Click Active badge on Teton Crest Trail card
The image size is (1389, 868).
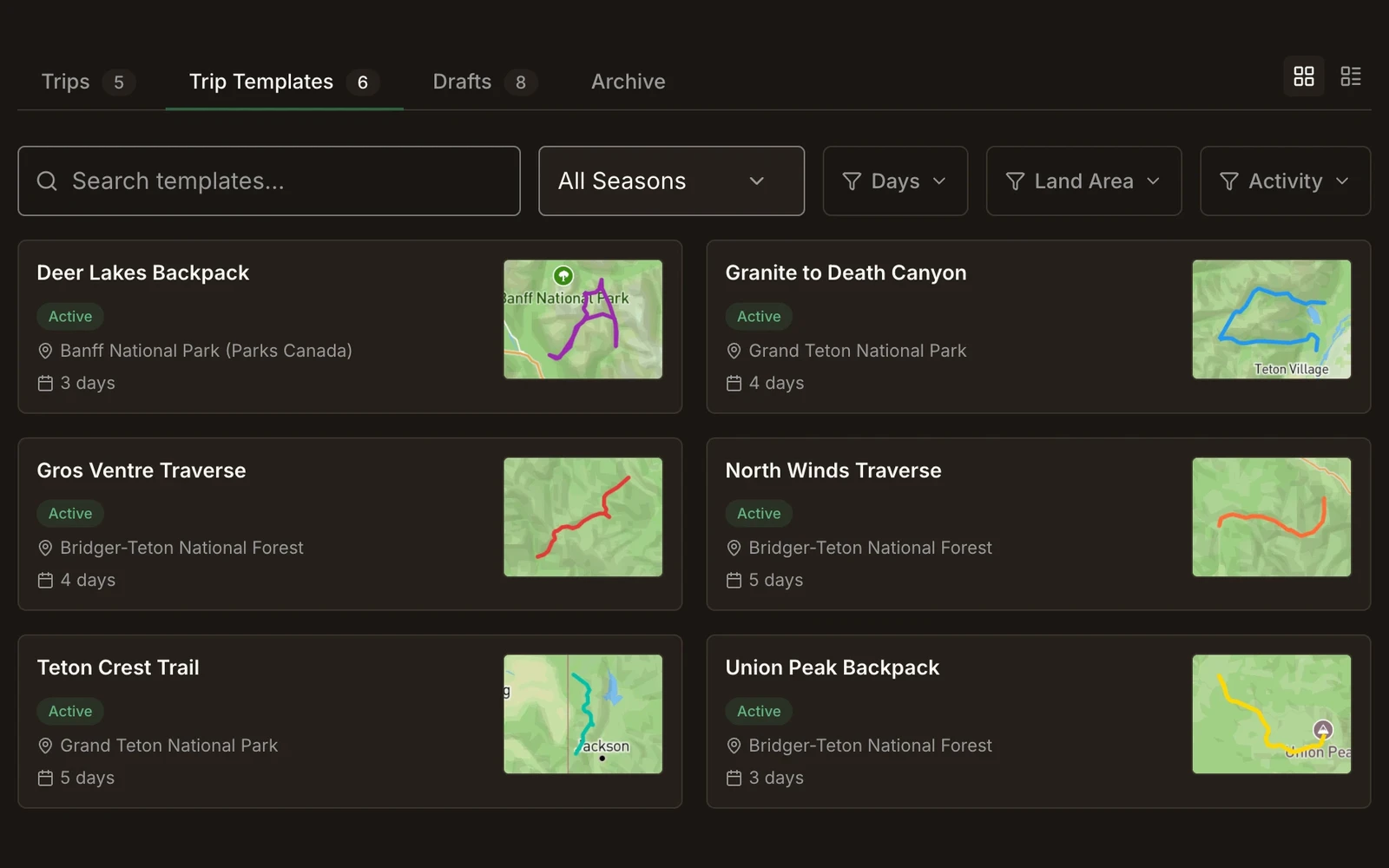[x=70, y=711]
